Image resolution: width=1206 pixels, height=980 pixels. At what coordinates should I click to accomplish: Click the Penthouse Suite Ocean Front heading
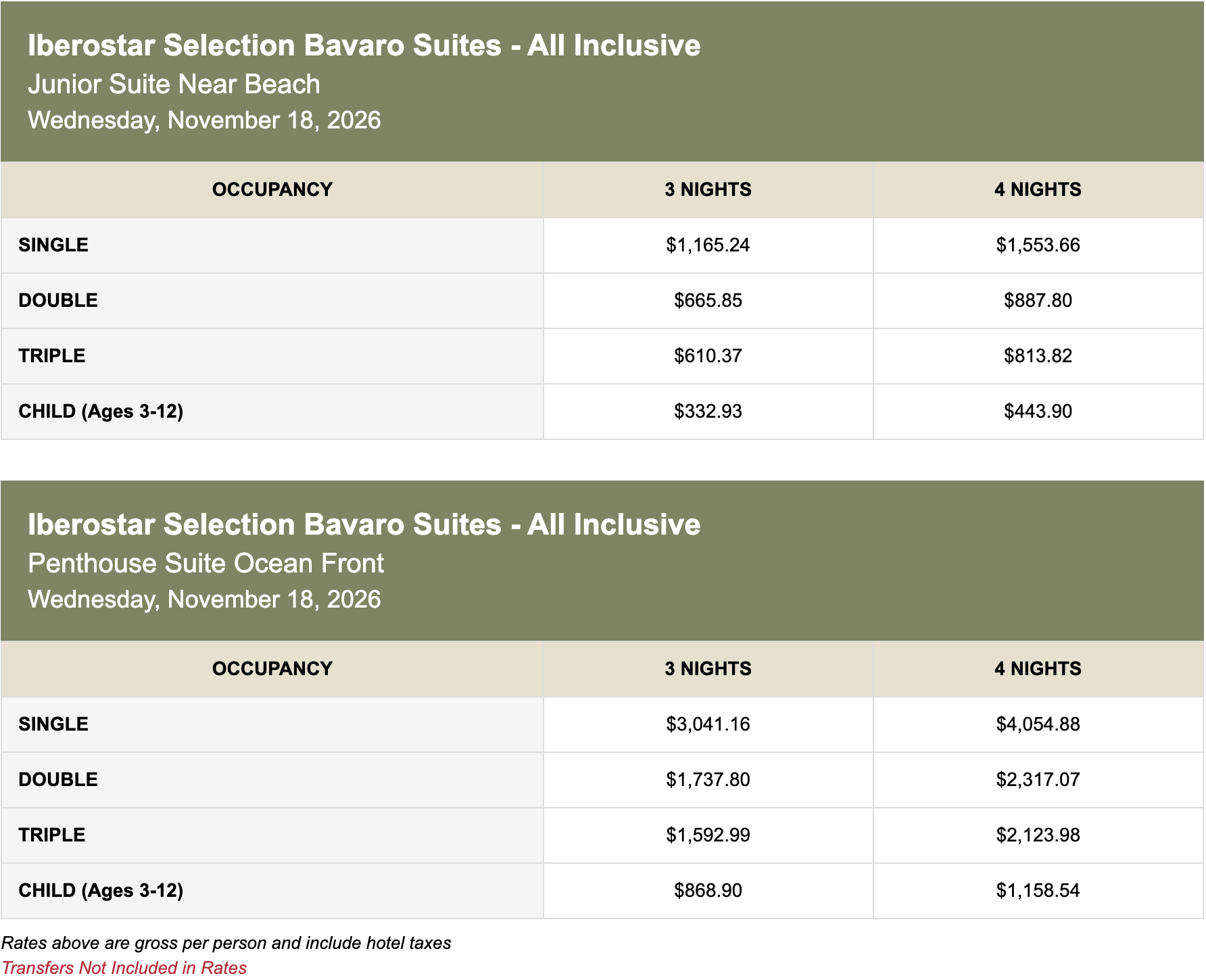tap(206, 564)
